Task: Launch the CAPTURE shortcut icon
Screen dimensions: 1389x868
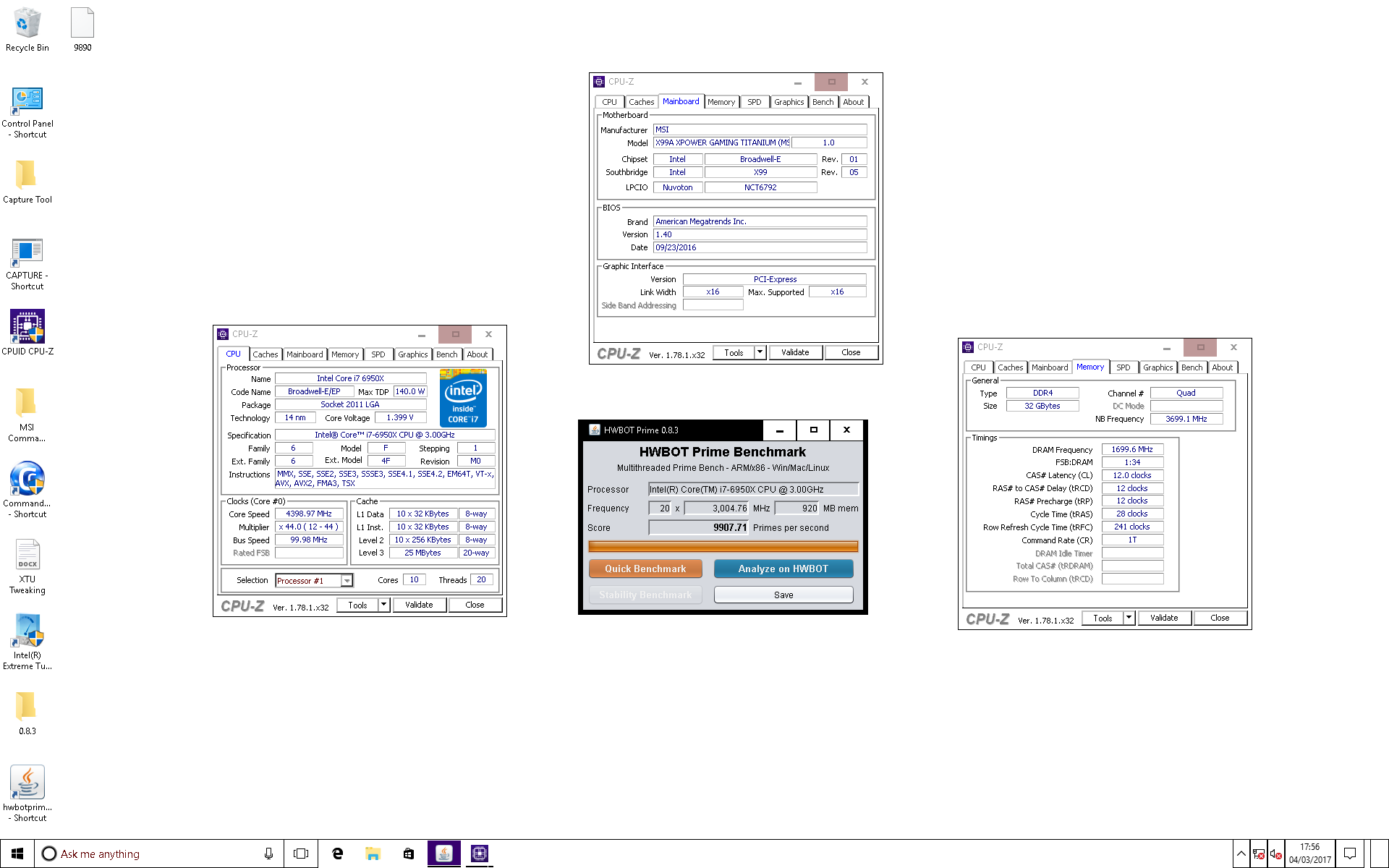Action: coord(27,264)
